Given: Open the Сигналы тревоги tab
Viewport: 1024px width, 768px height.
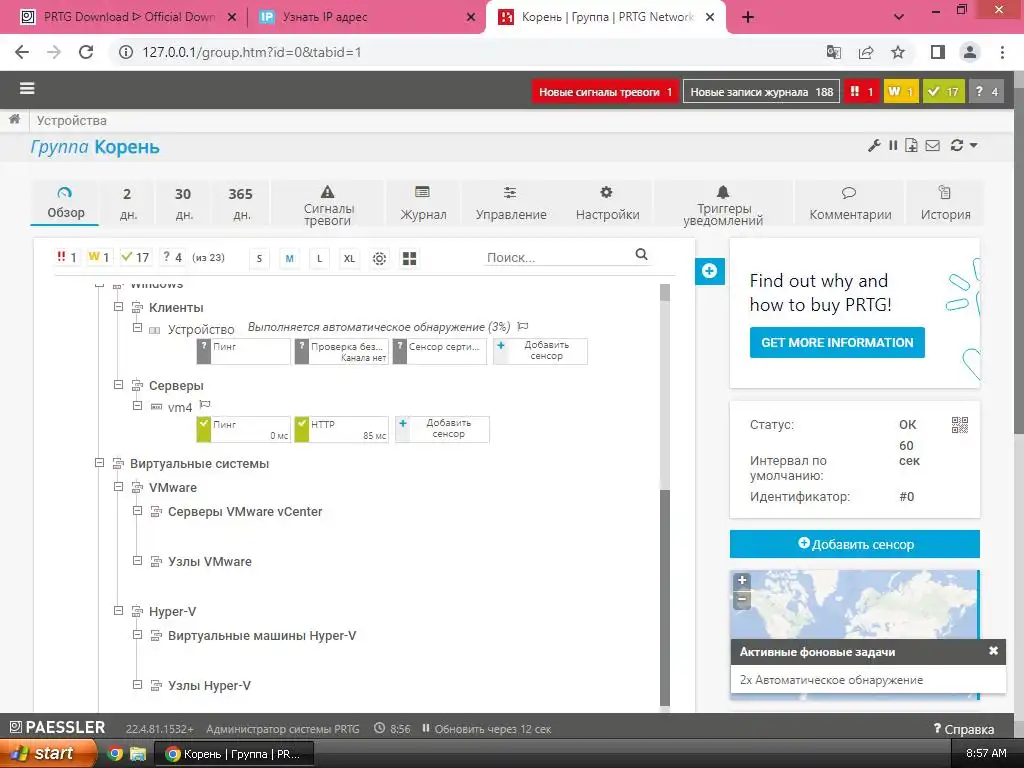Looking at the screenshot, I should tap(328, 203).
